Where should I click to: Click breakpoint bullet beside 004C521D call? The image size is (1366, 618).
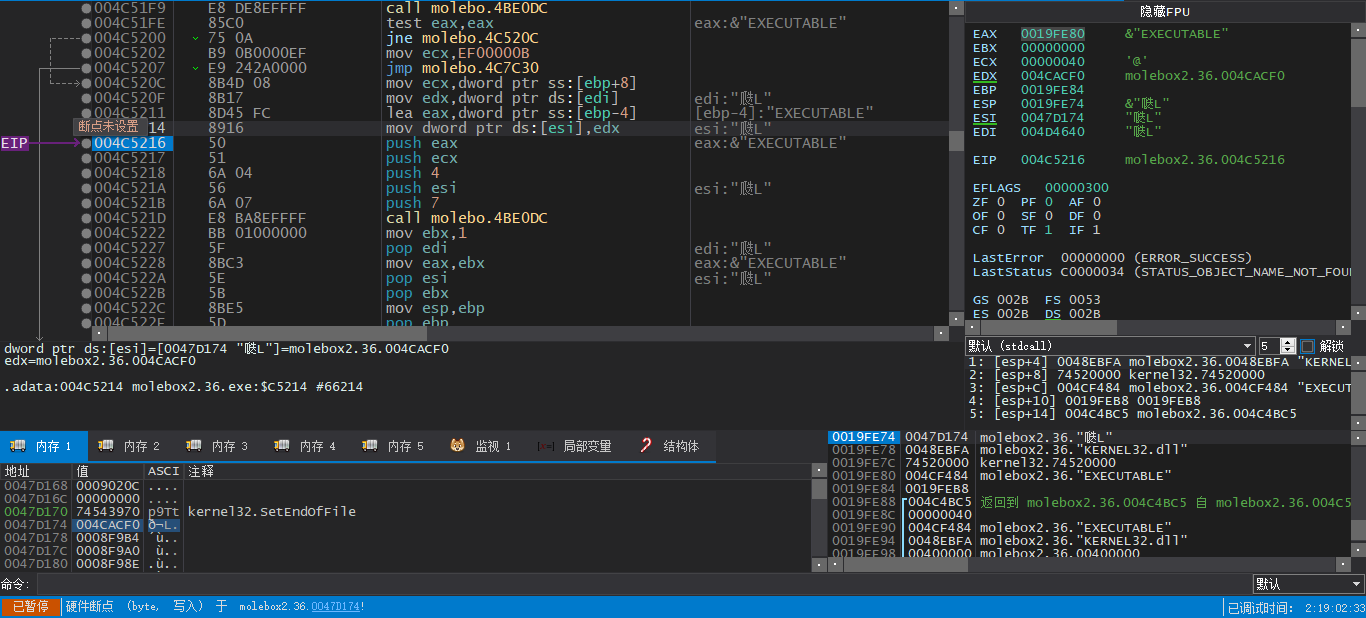click(87, 218)
